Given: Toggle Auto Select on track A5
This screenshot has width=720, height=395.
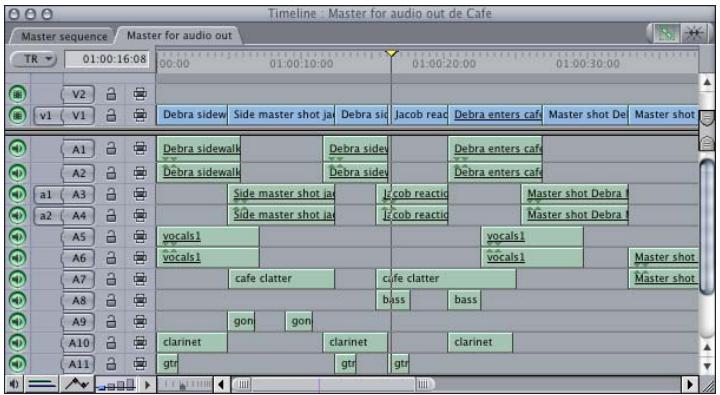Looking at the screenshot, I should [140, 237].
